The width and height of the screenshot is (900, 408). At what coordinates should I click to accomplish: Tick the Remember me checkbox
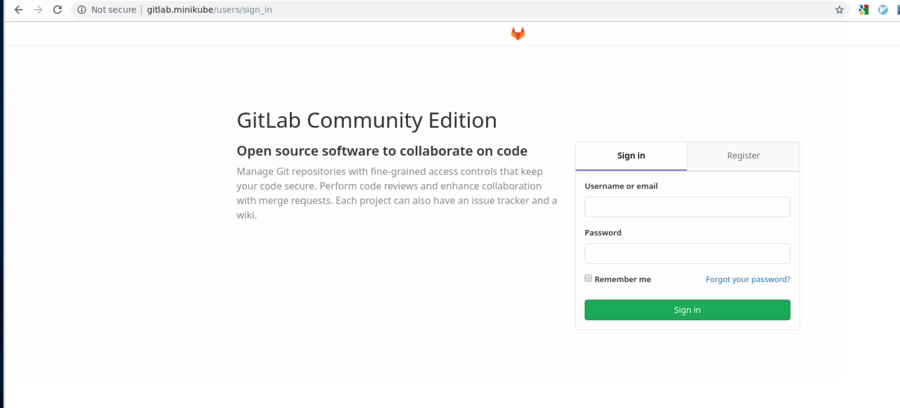click(x=588, y=278)
